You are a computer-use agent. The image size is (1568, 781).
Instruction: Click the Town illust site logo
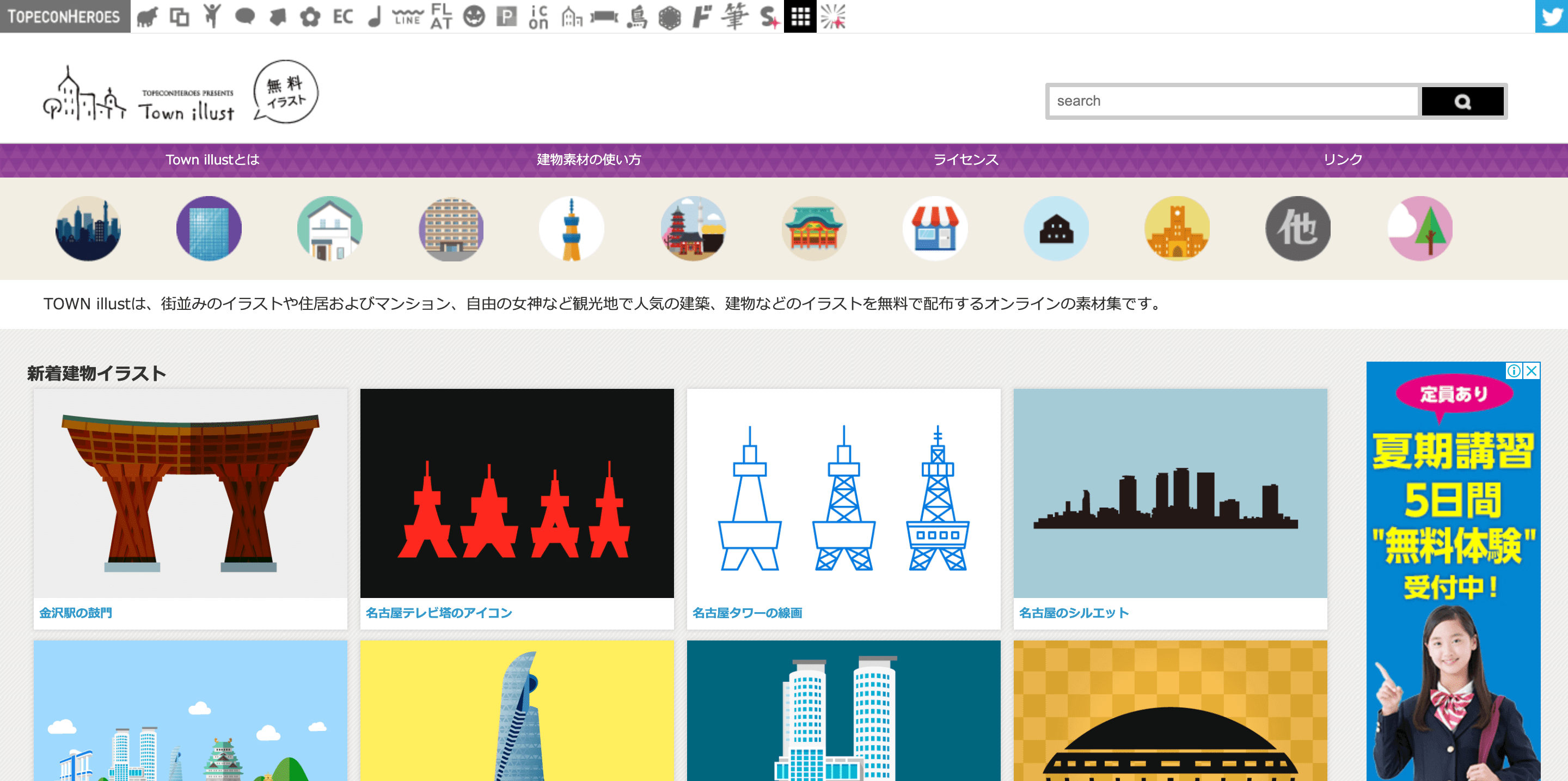pos(180,93)
